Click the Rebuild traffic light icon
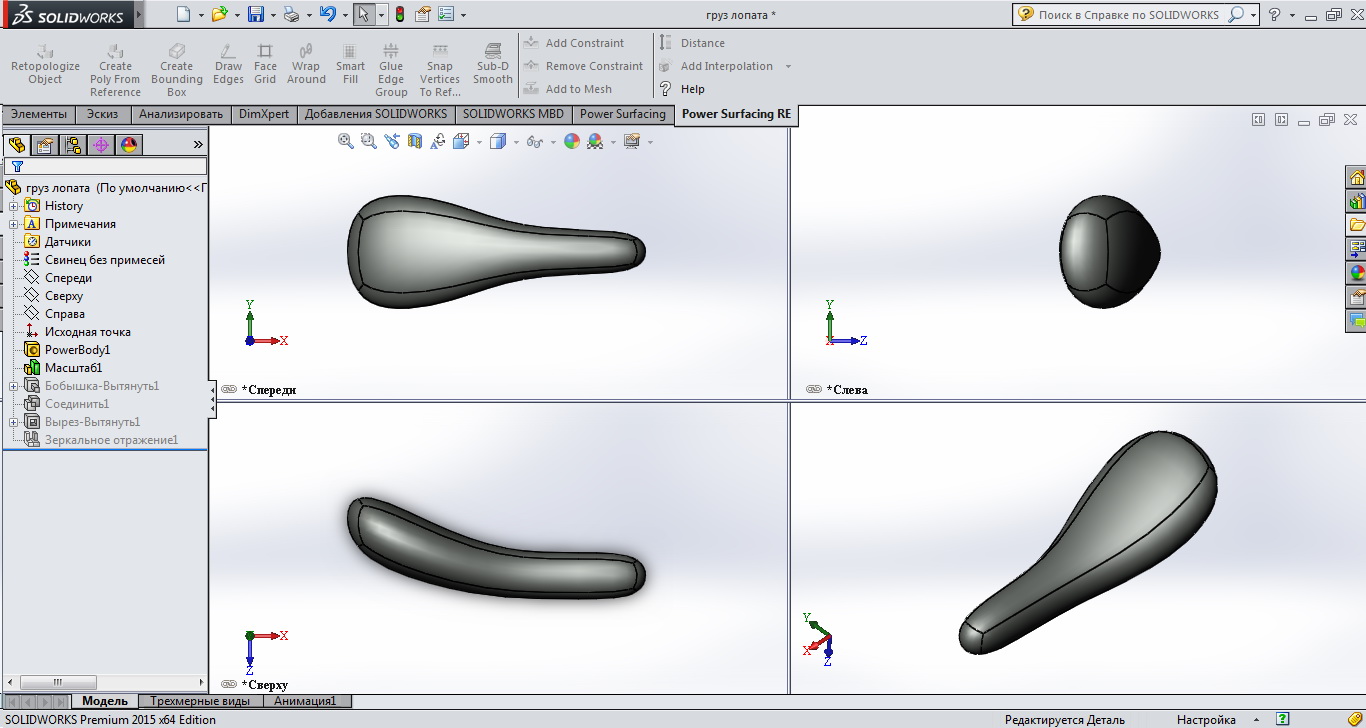1366x728 pixels. click(x=400, y=15)
